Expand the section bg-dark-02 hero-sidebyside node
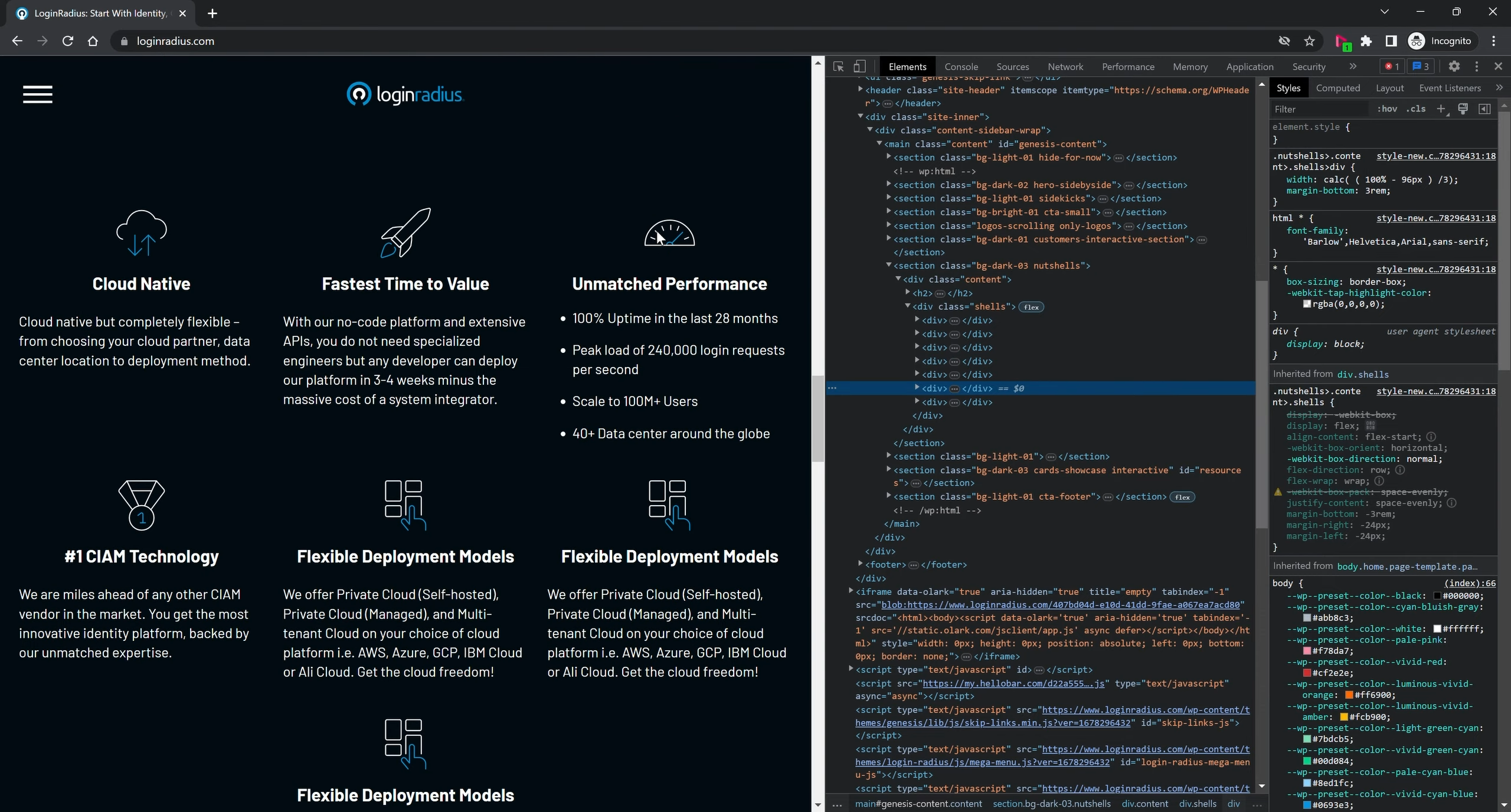Image resolution: width=1511 pixels, height=812 pixels. pyautogui.click(x=889, y=185)
